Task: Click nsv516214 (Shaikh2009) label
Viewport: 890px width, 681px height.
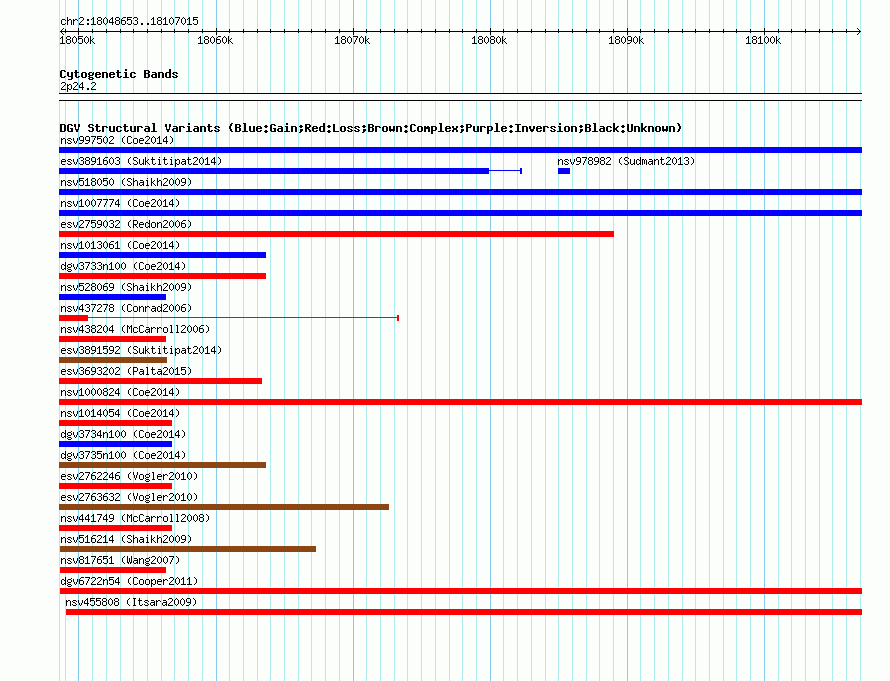Action: (126, 539)
